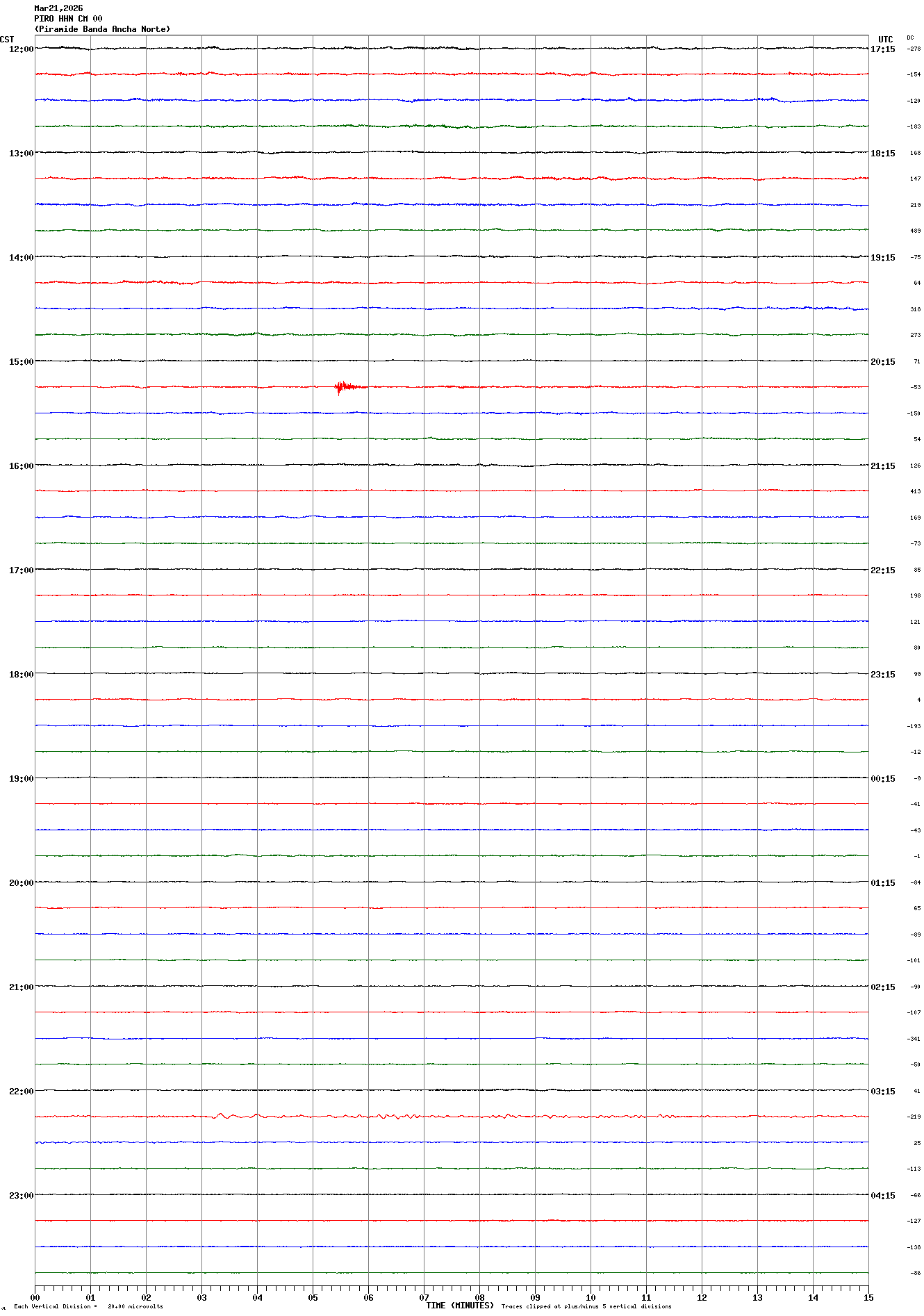Click the 17:15 UTC time label

(x=882, y=49)
